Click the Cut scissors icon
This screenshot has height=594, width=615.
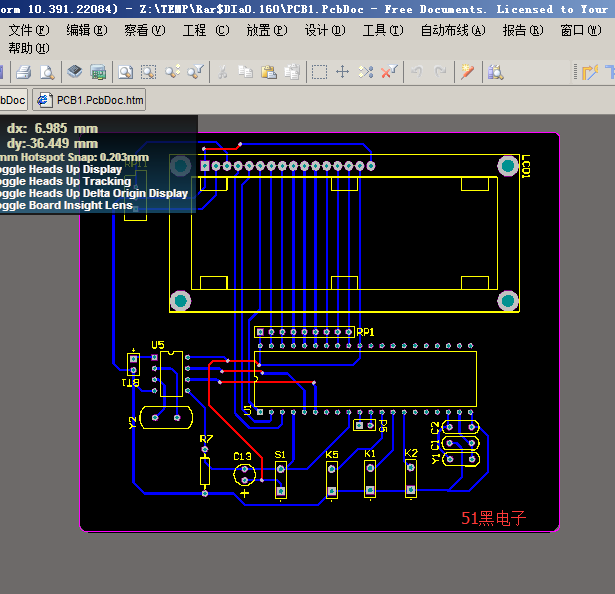222,72
